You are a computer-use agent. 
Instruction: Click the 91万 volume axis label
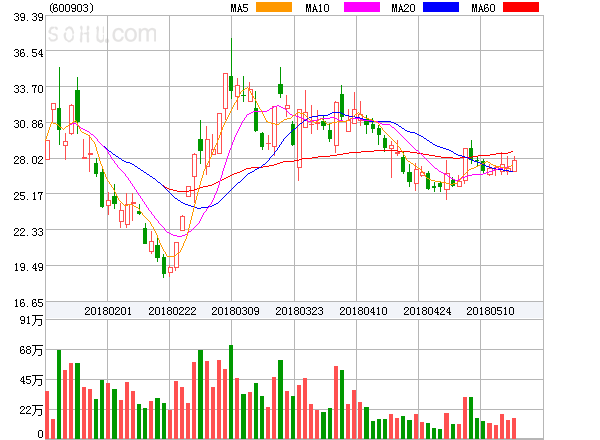coord(31,320)
